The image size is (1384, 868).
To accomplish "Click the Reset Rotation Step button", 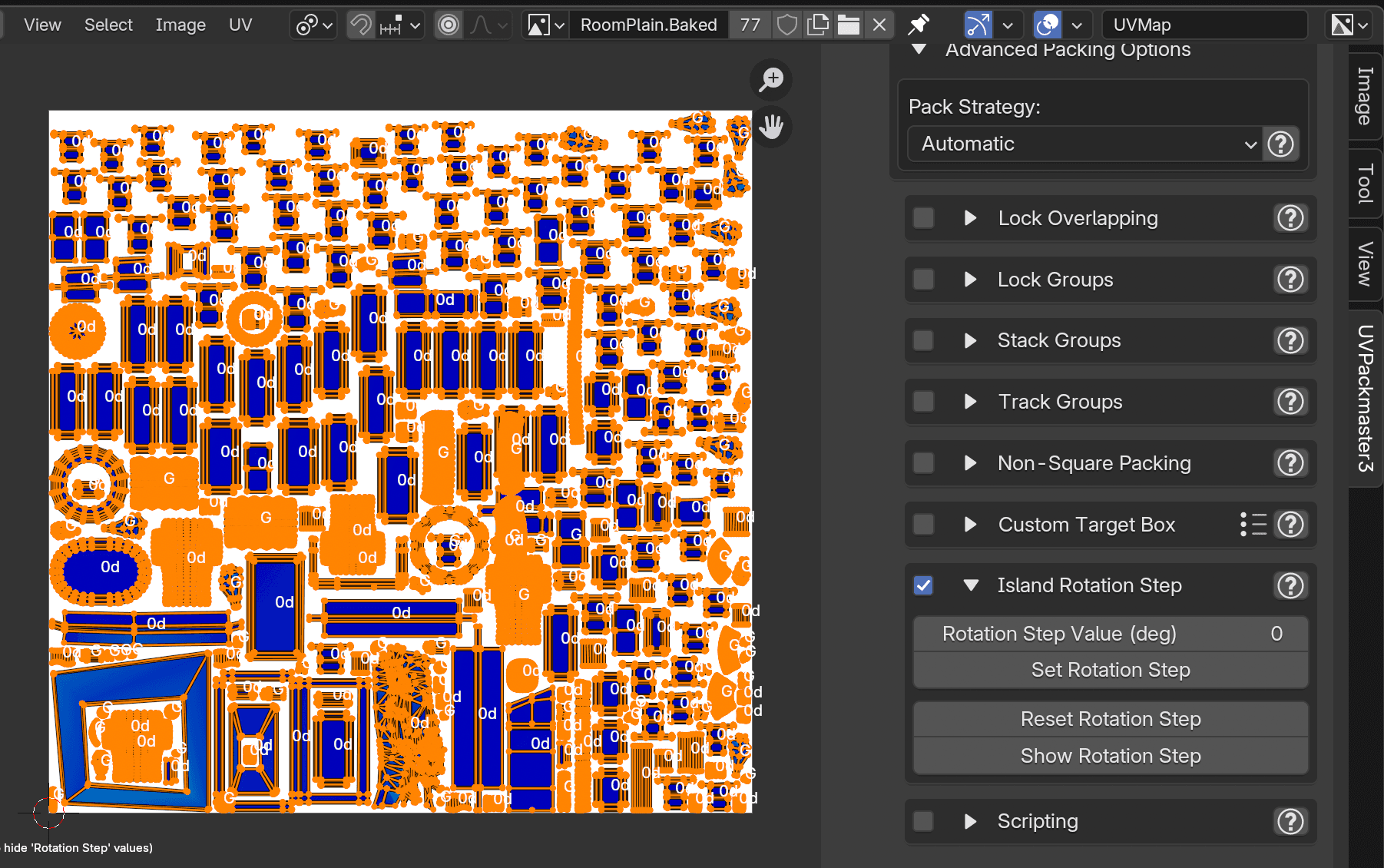I will click(1111, 719).
